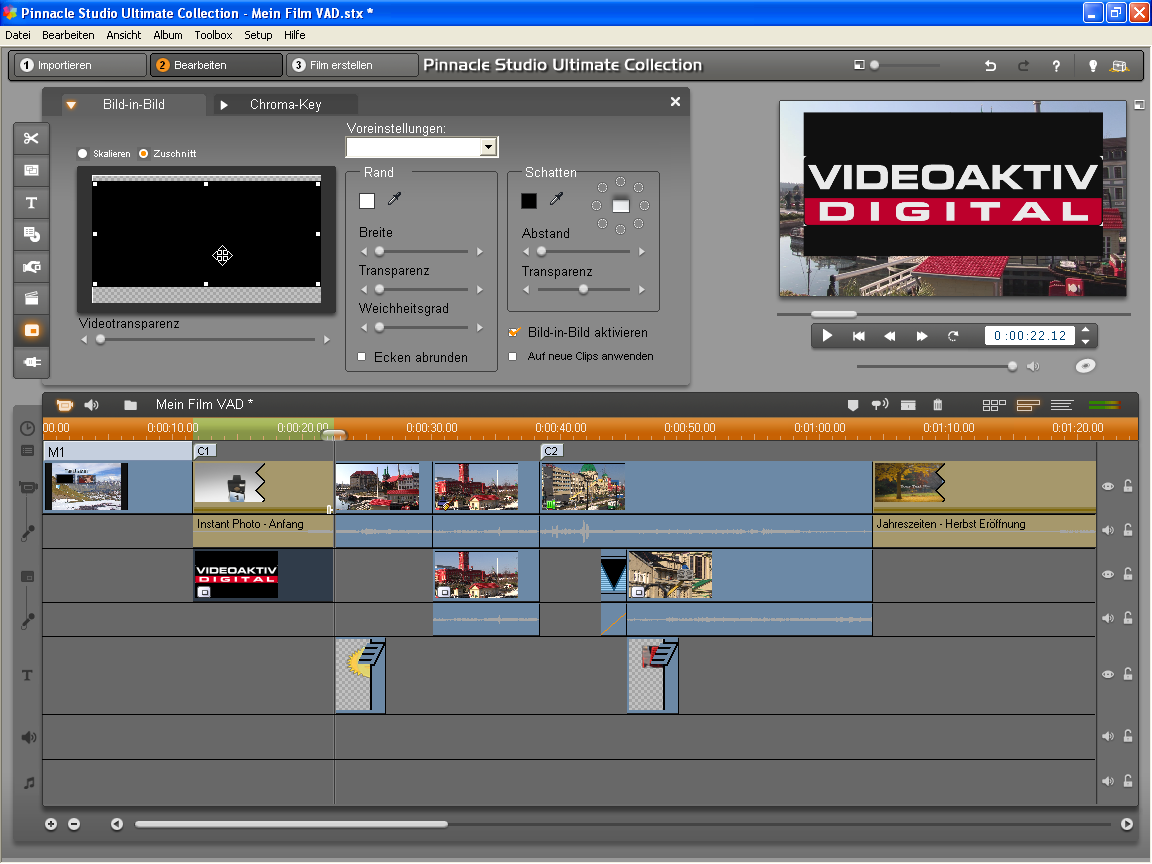The image size is (1152, 864).
Task: Hide the title track eye icon
Action: pos(1108,674)
